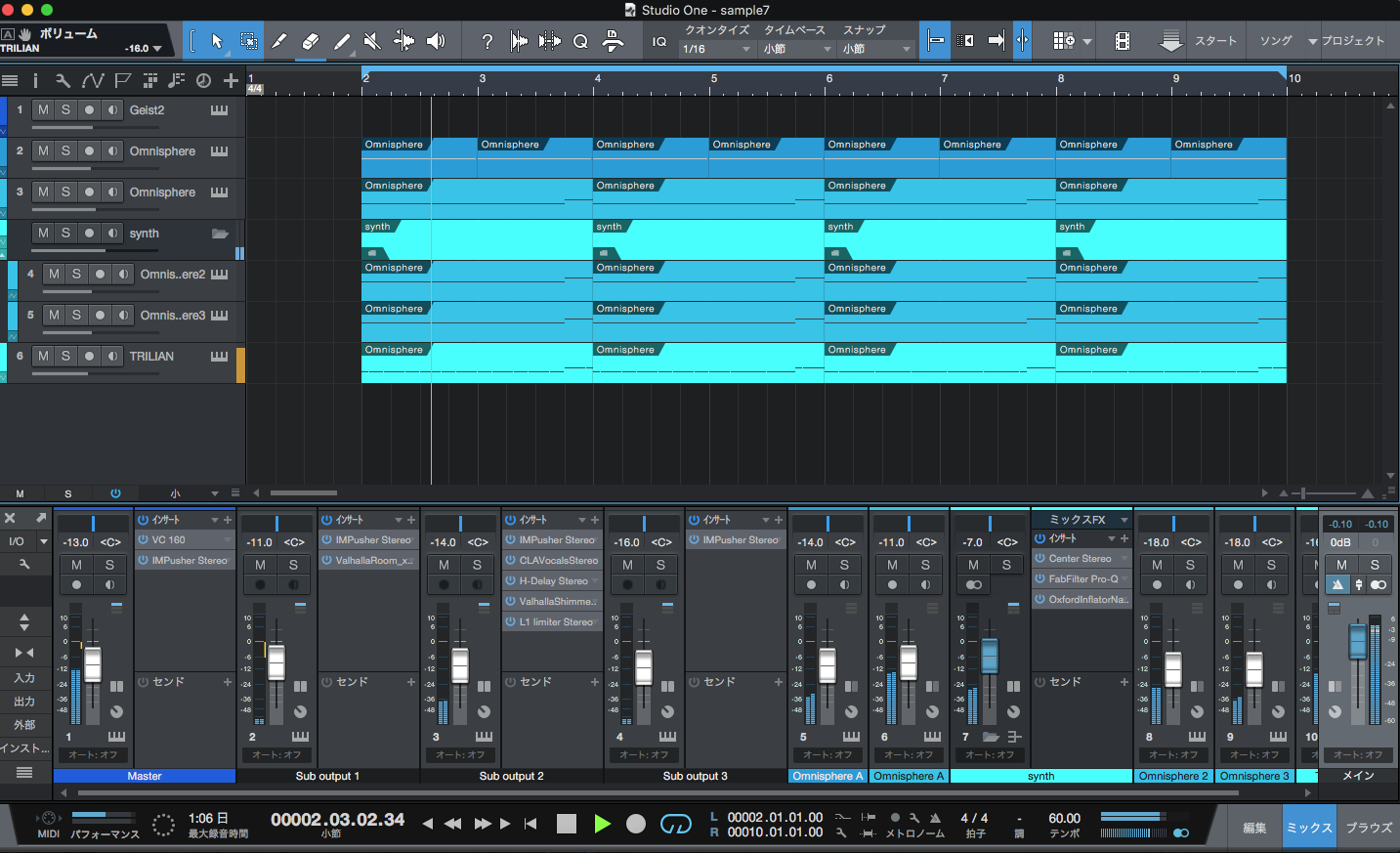Screen dimensions: 1400x853
Task: Open the help question mark
Action: click(x=487, y=41)
